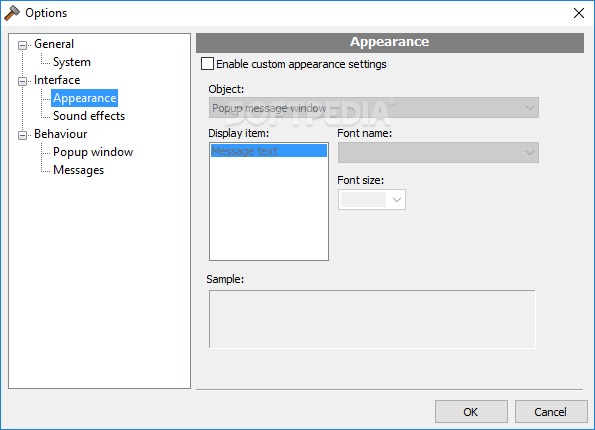
Task: Collapse the Interface tree node
Action: [22, 81]
